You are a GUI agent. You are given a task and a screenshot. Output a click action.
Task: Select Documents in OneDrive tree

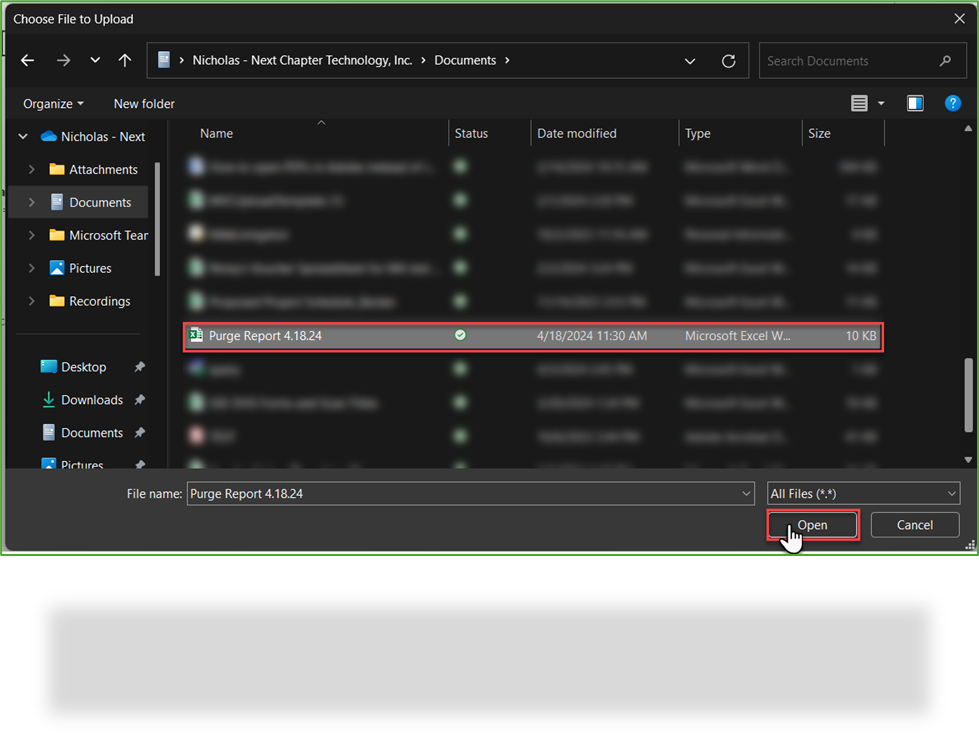[91, 202]
